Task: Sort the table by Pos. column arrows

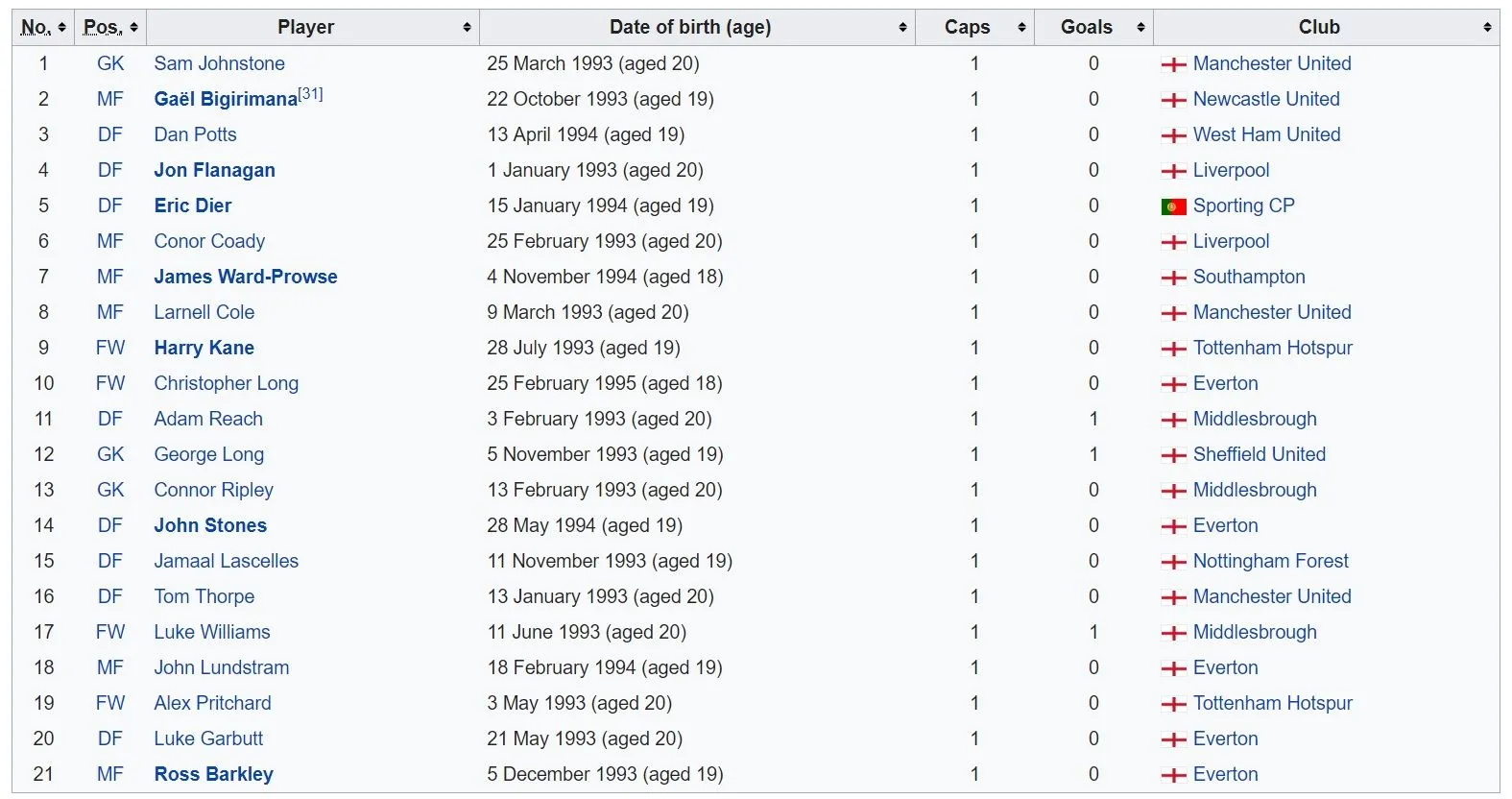Action: tap(134, 28)
